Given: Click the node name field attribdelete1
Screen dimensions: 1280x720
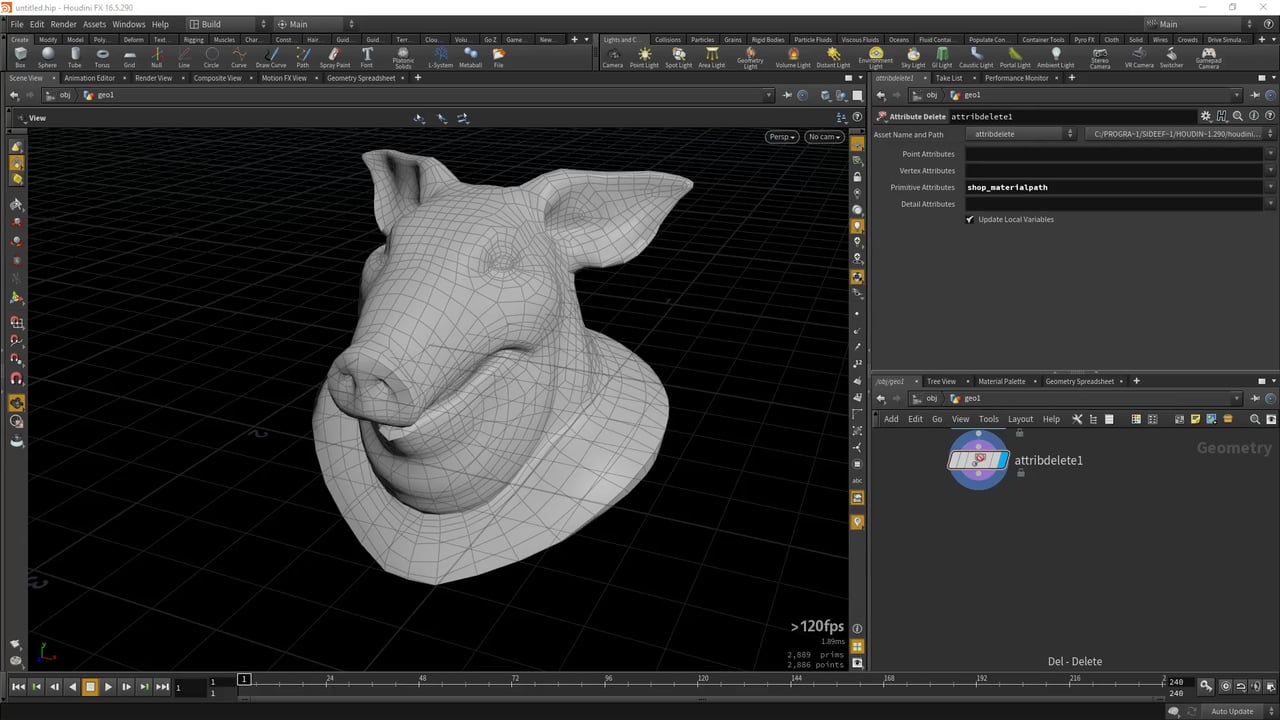Looking at the screenshot, I should pyautogui.click(x=1073, y=116).
